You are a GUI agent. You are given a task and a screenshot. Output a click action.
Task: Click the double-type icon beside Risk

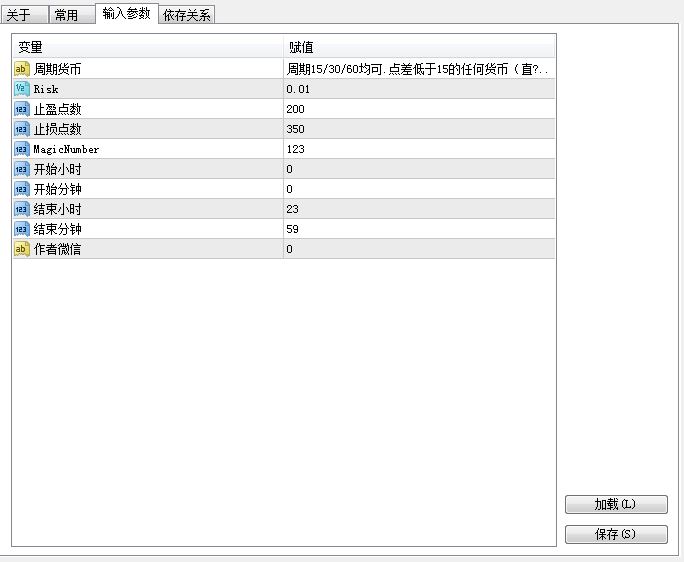tap(22, 89)
